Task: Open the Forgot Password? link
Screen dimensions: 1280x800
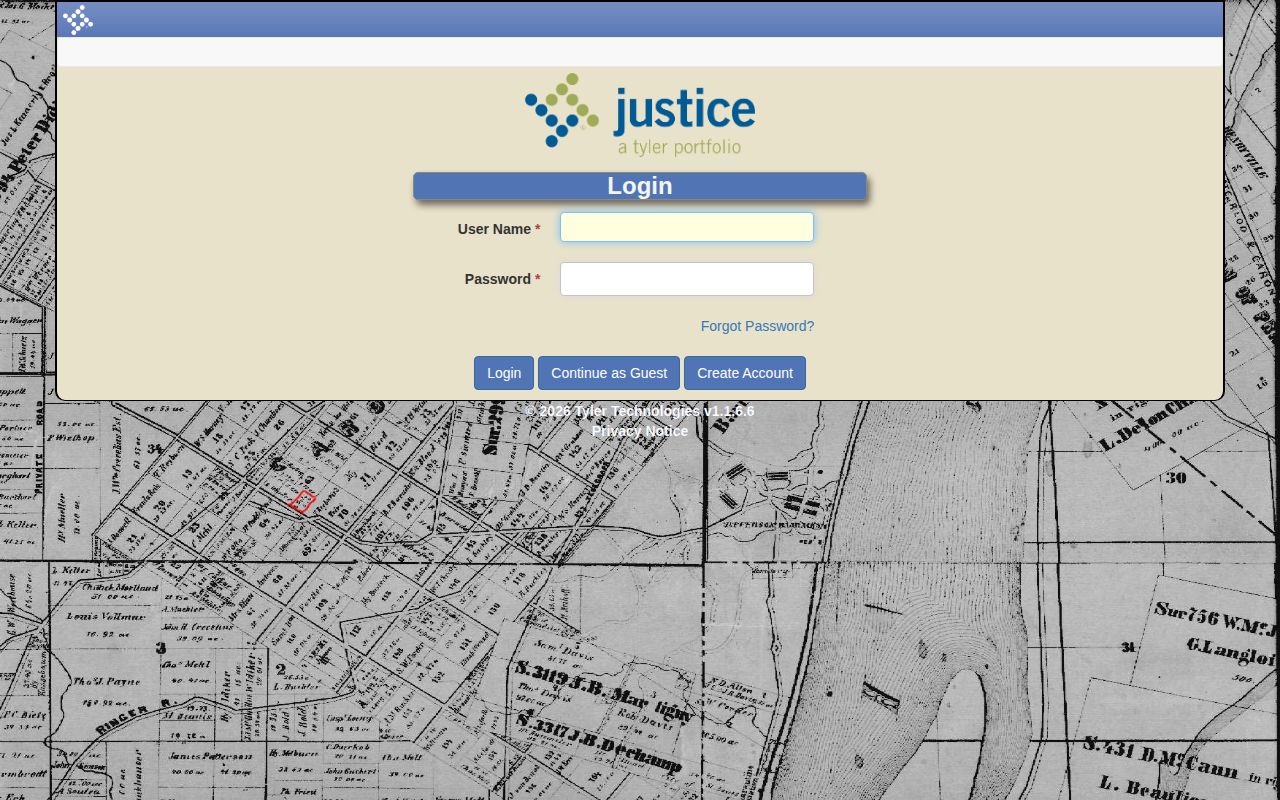Action: [x=757, y=326]
